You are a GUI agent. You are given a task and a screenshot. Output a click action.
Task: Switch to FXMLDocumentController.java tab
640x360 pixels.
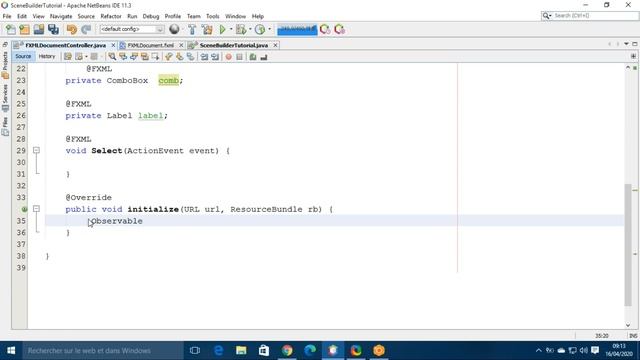[65, 45]
